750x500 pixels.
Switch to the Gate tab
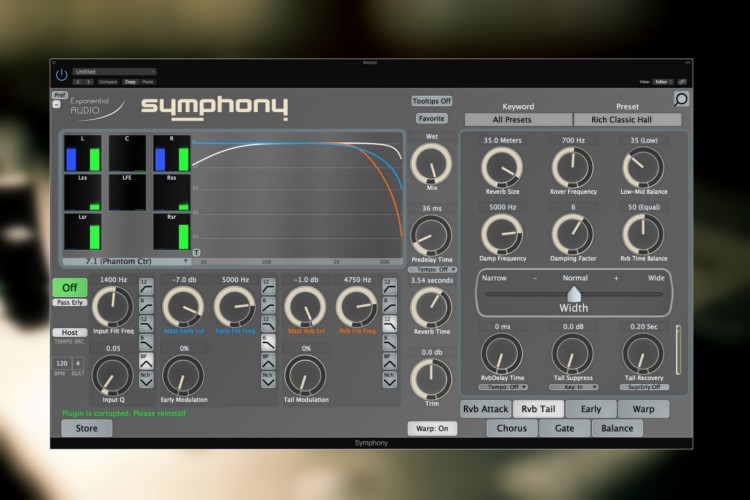coord(564,428)
